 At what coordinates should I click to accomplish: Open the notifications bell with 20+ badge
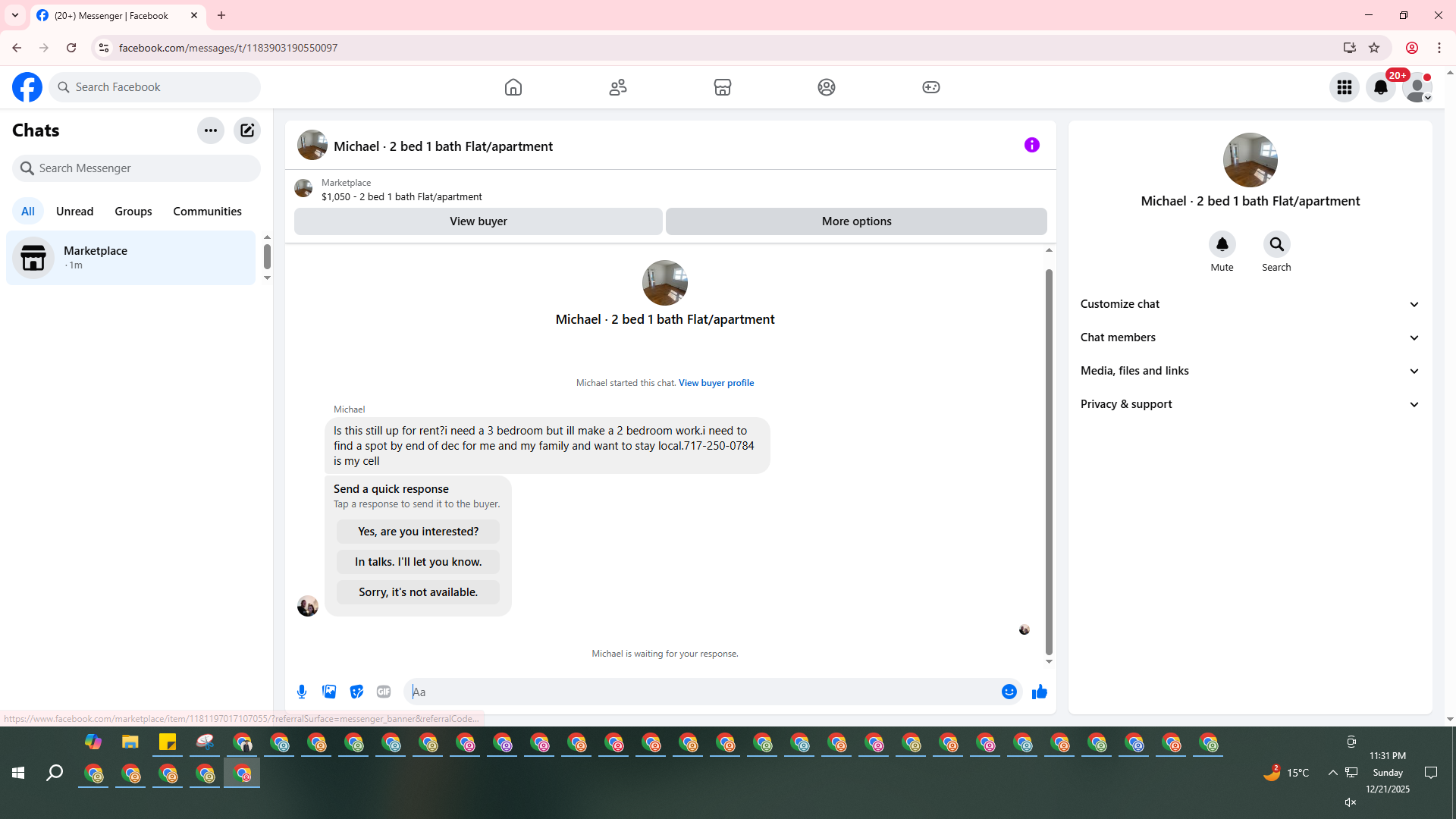pyautogui.click(x=1381, y=87)
